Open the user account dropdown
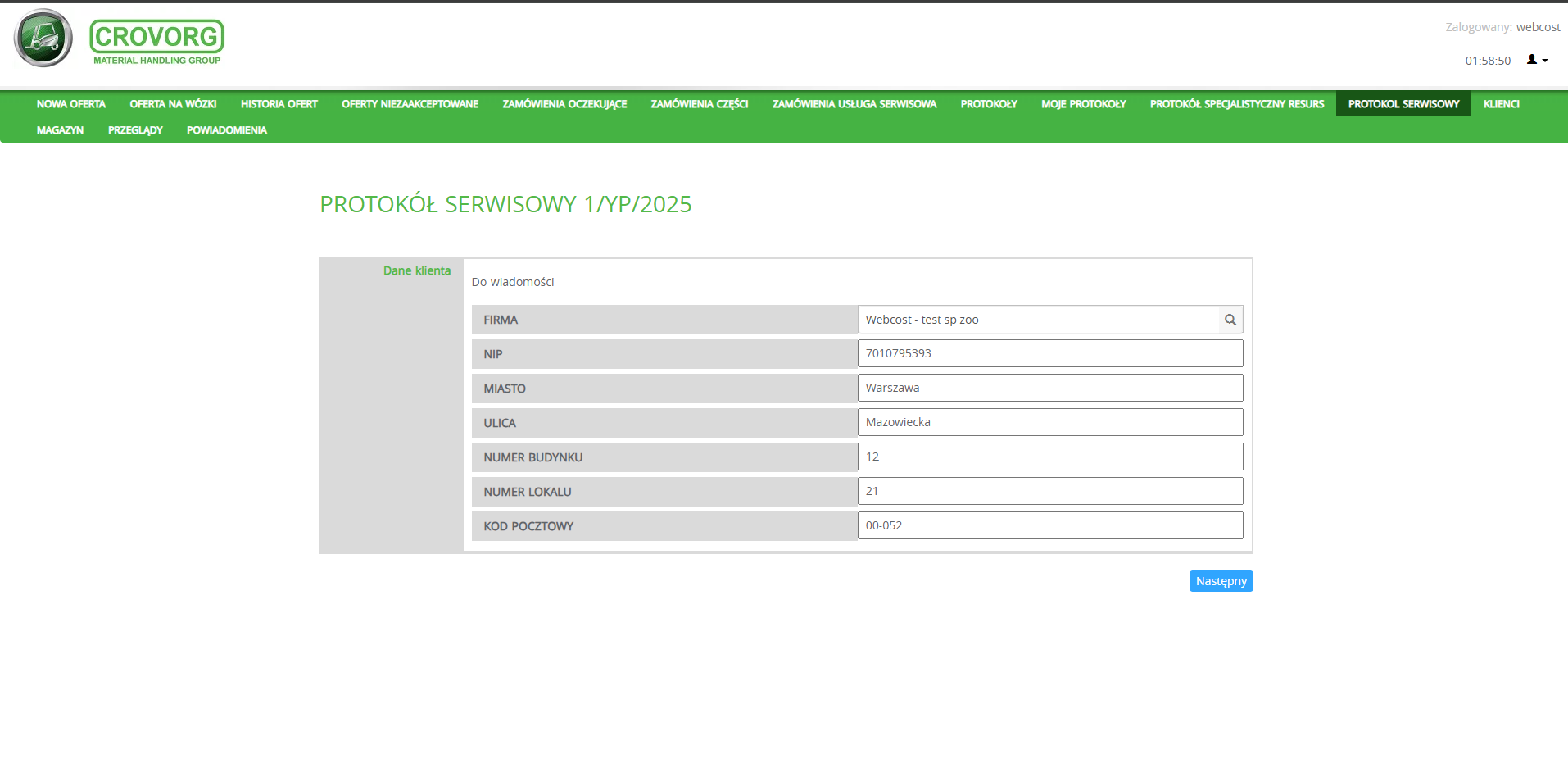 [x=1537, y=60]
